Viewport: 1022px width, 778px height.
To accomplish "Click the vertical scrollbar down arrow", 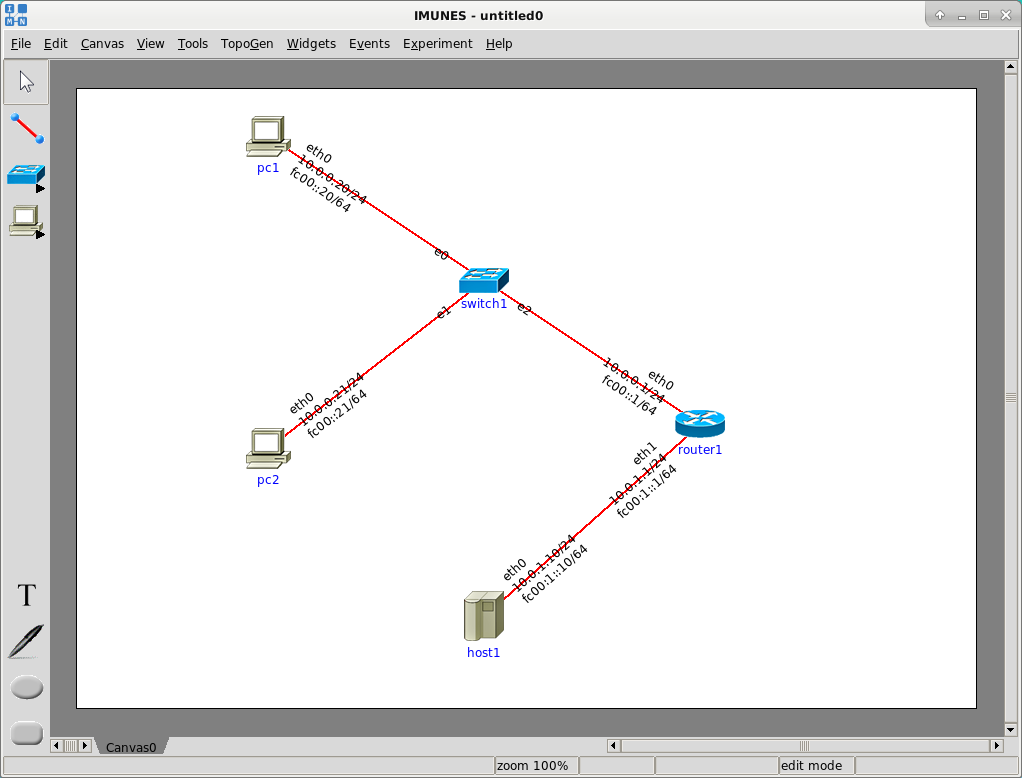I will coord(1012,729).
